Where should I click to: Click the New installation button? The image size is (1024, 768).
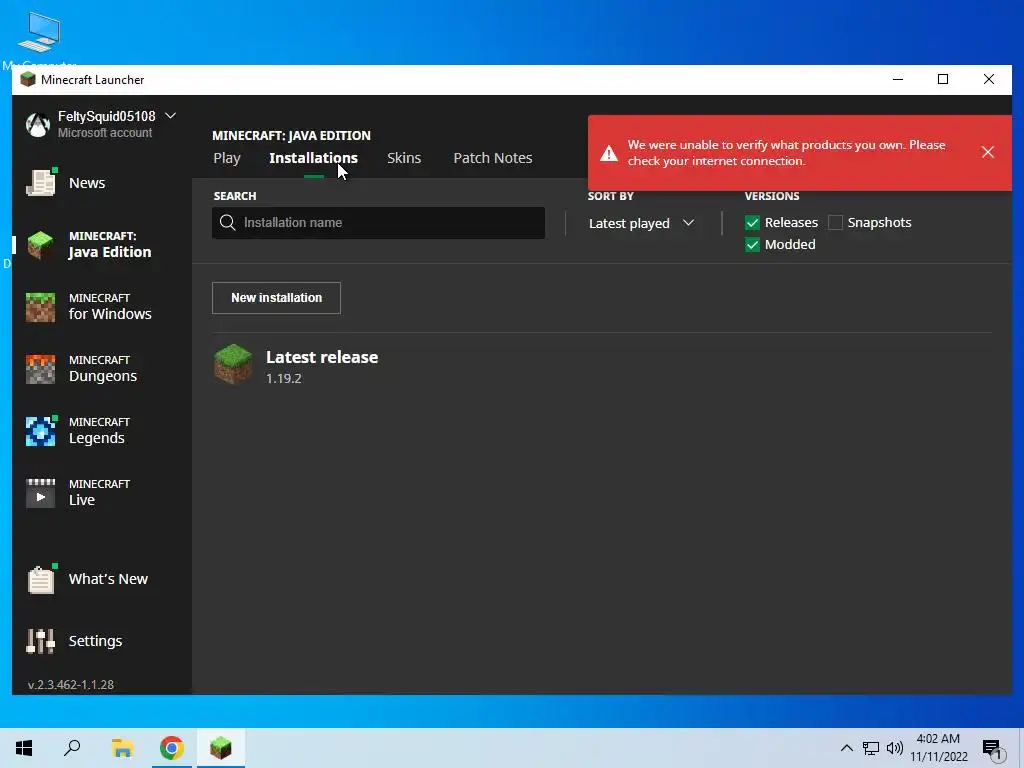coord(276,298)
